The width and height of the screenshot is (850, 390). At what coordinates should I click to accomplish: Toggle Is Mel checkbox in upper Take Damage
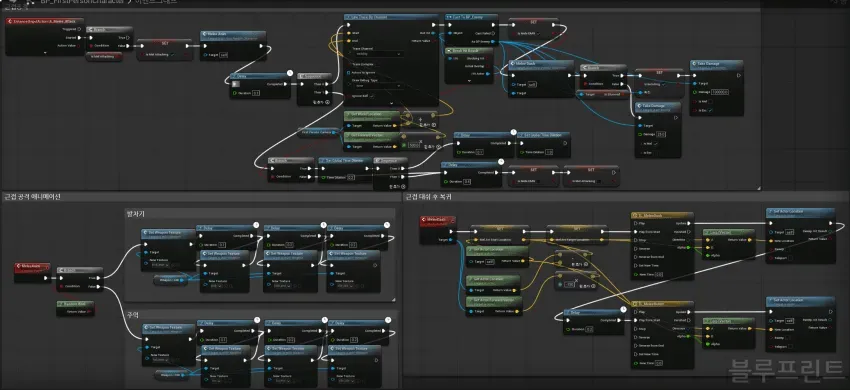pos(710,101)
